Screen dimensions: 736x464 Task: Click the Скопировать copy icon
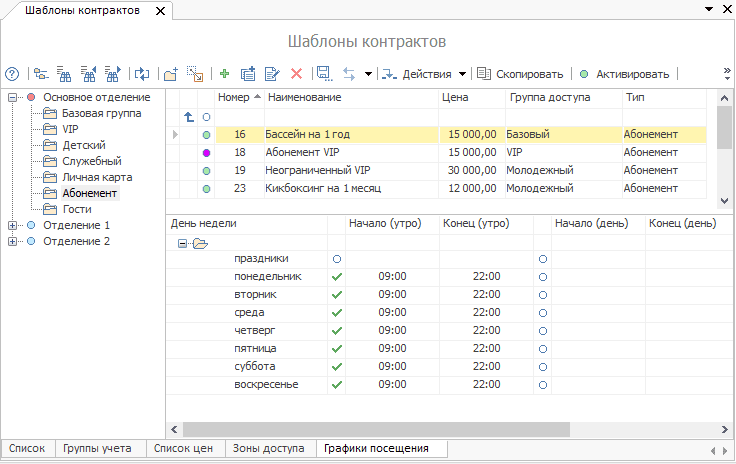coord(484,74)
